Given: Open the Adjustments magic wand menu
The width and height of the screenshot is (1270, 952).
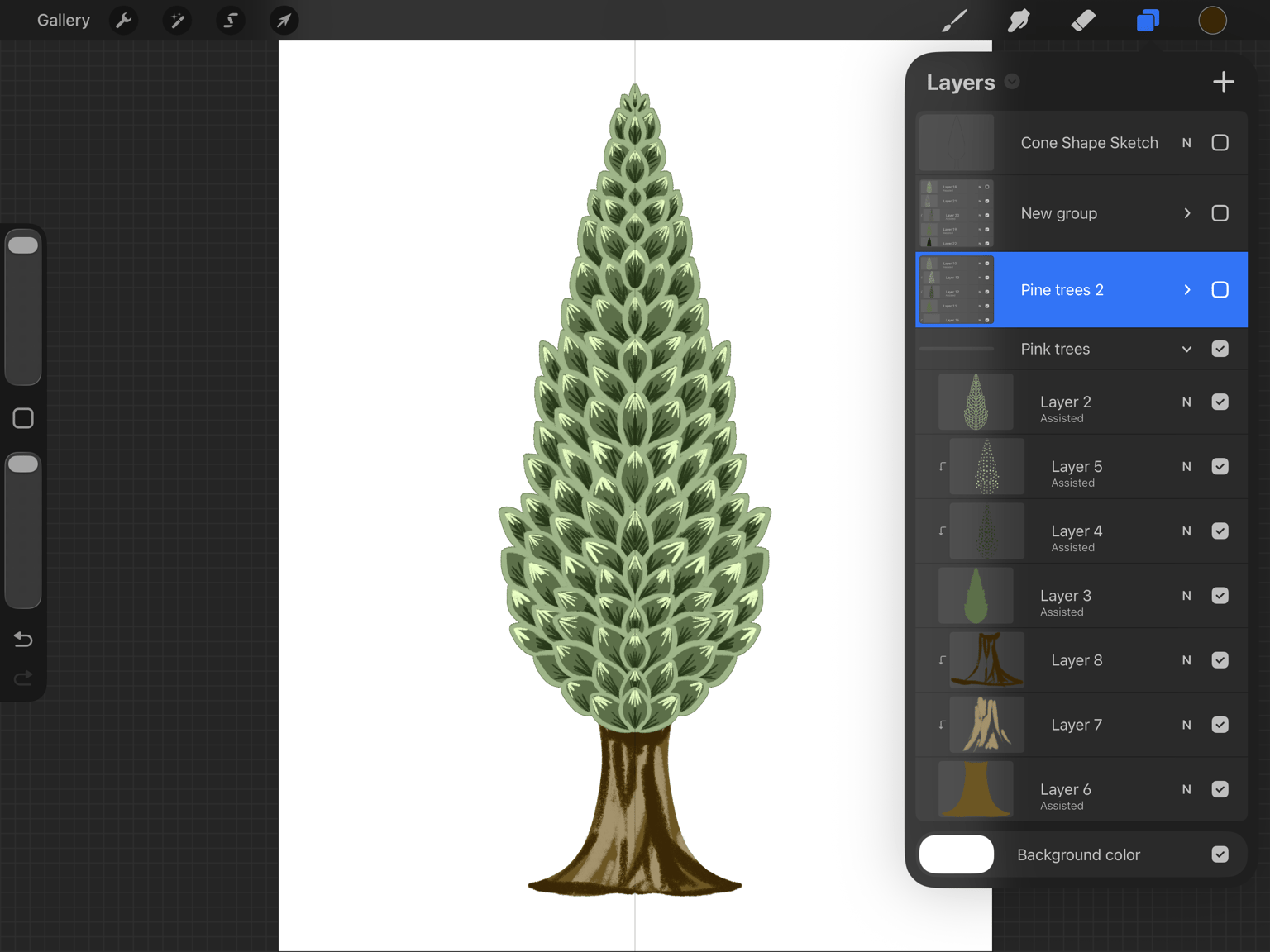Looking at the screenshot, I should [x=177, y=20].
